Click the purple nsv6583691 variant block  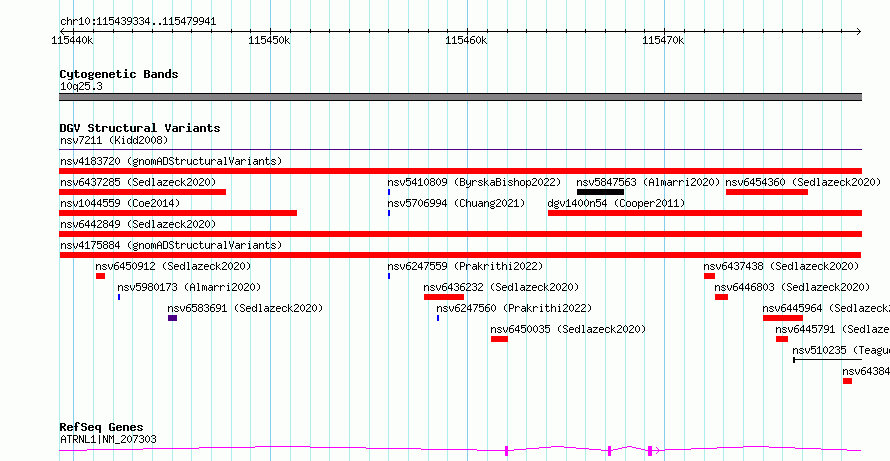173,318
